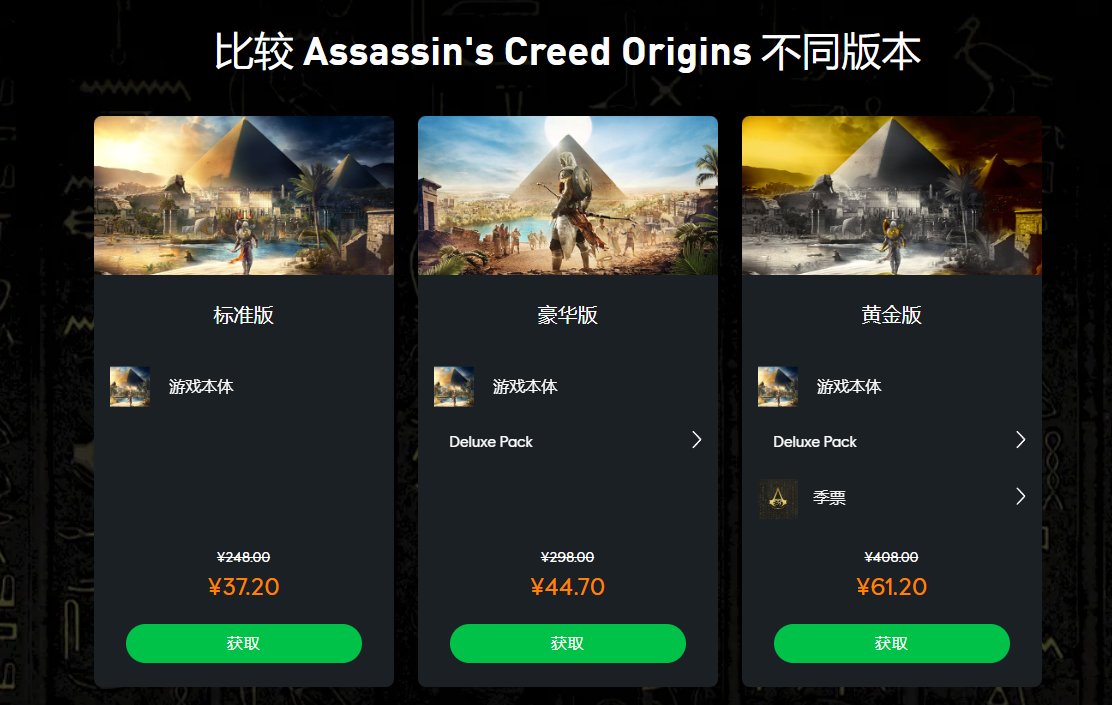Click Deluxe Pack label in 豪华版 card
Screen dimensions: 1112x705
[491, 442]
